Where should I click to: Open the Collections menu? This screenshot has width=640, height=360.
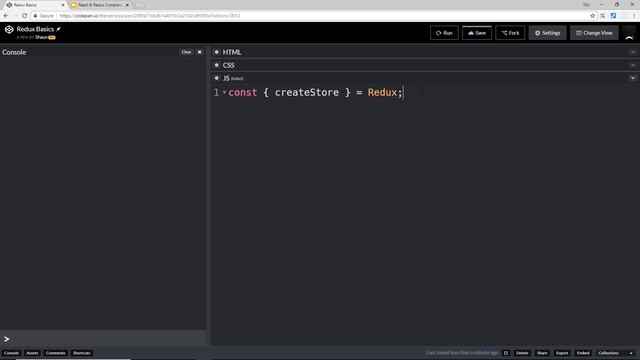(608, 353)
